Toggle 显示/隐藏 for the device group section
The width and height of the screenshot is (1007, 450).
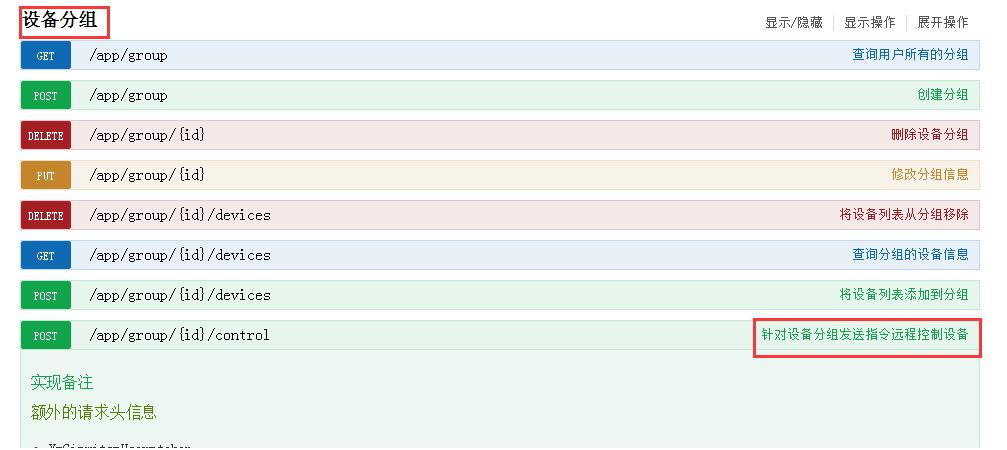793,22
